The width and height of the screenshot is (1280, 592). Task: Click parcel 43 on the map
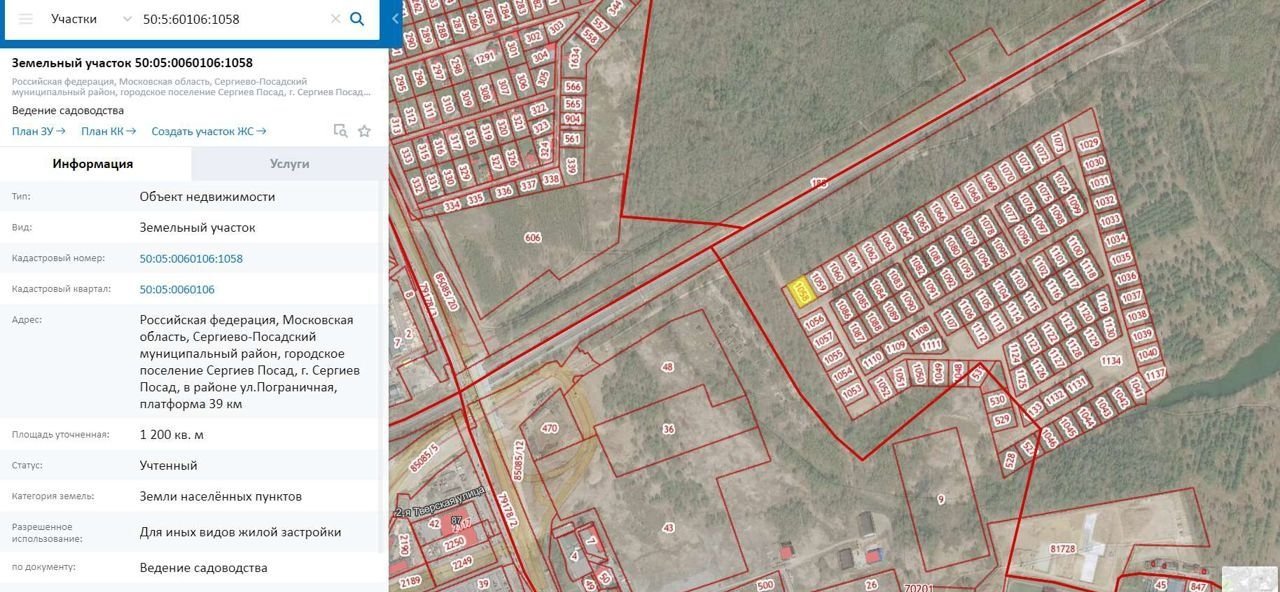pos(668,527)
